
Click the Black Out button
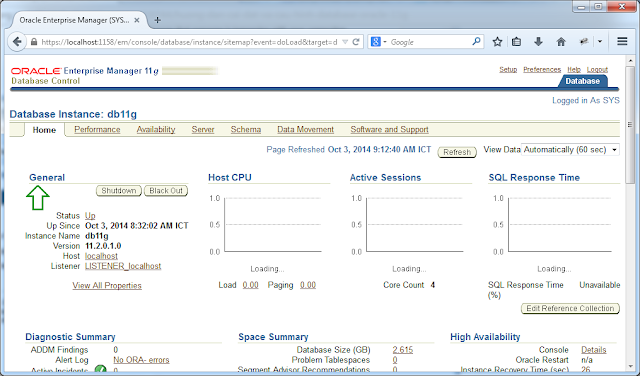pyautogui.click(x=166, y=191)
